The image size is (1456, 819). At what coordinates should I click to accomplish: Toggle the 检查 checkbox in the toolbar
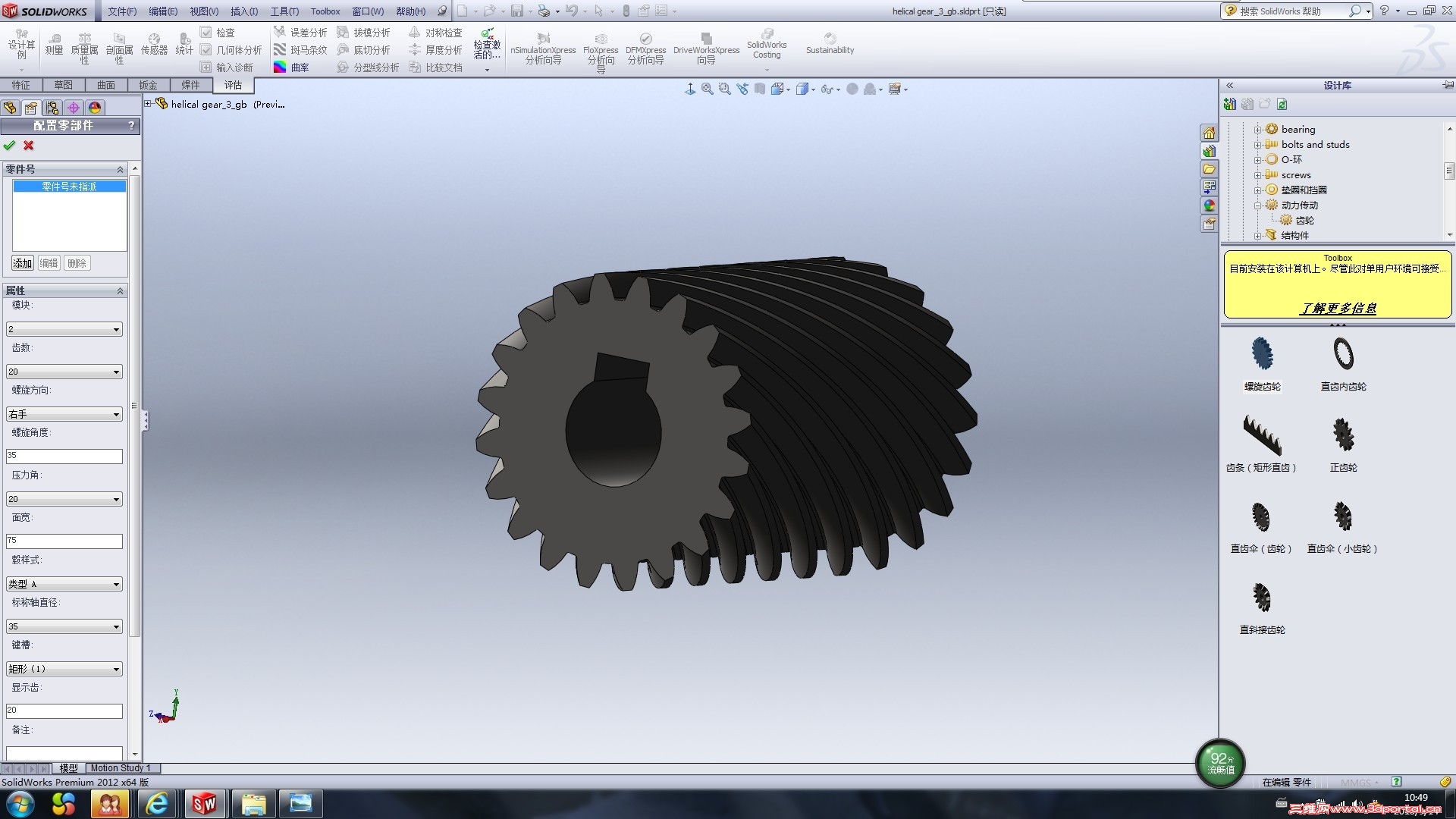[206, 33]
